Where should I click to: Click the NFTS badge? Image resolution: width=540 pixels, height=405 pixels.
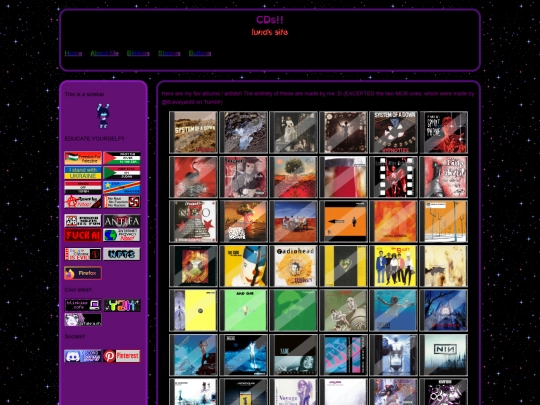pyautogui.click(x=122, y=254)
